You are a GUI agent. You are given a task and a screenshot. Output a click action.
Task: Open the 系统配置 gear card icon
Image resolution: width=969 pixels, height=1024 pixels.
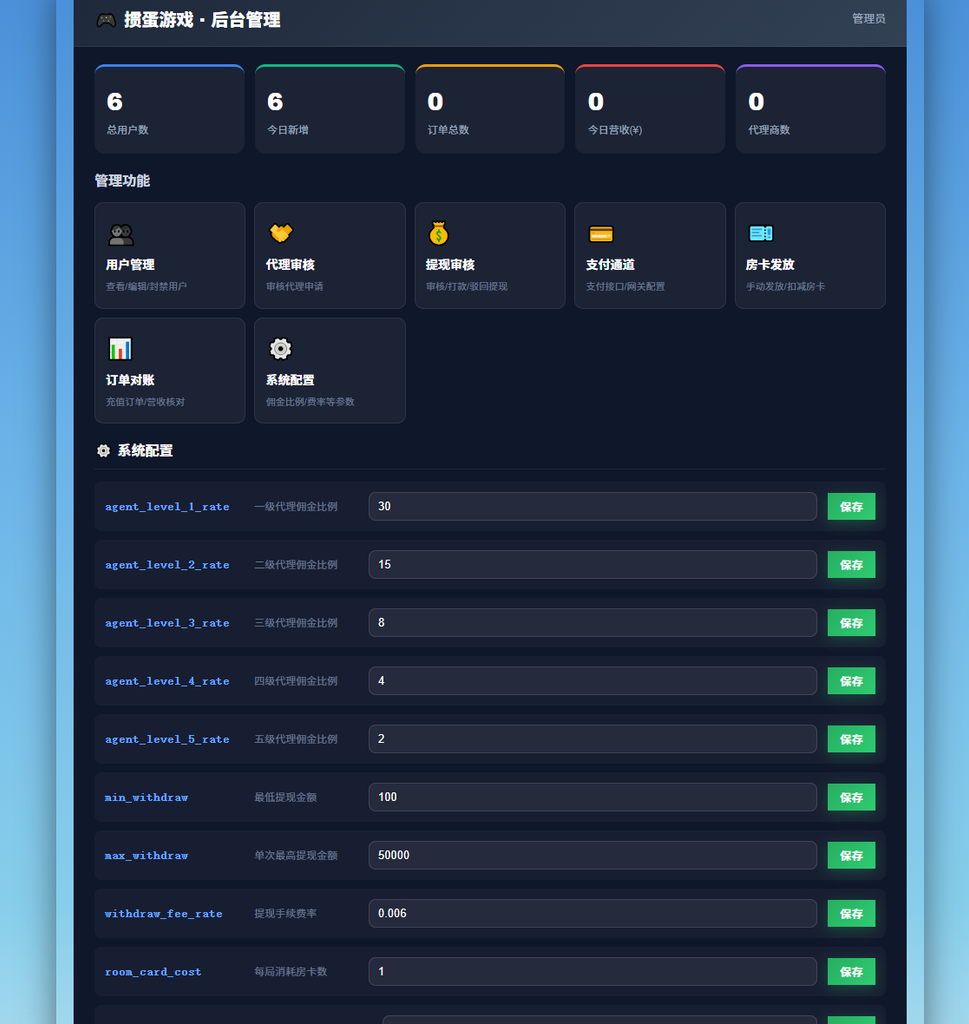tap(281, 349)
